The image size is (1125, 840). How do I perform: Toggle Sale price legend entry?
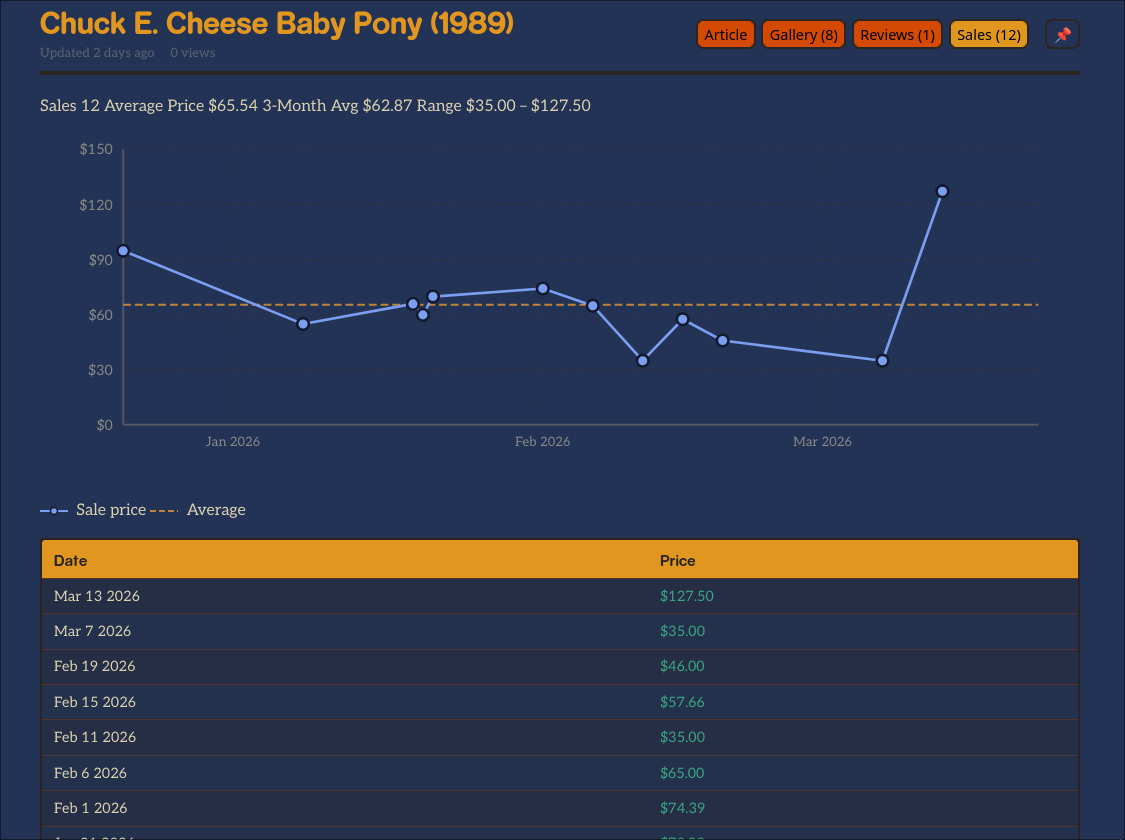point(94,510)
